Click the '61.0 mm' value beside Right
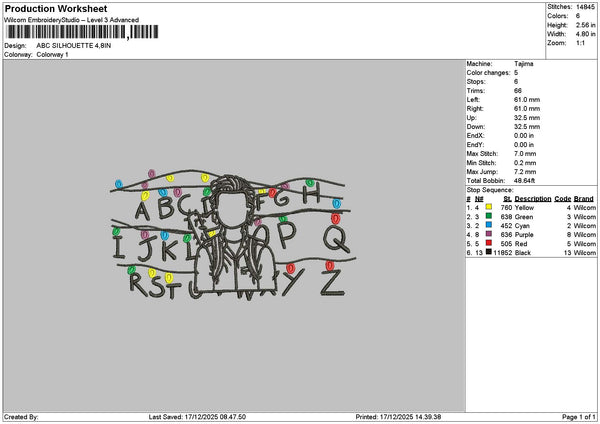Image resolution: width=600 pixels, height=424 pixels. point(527,109)
